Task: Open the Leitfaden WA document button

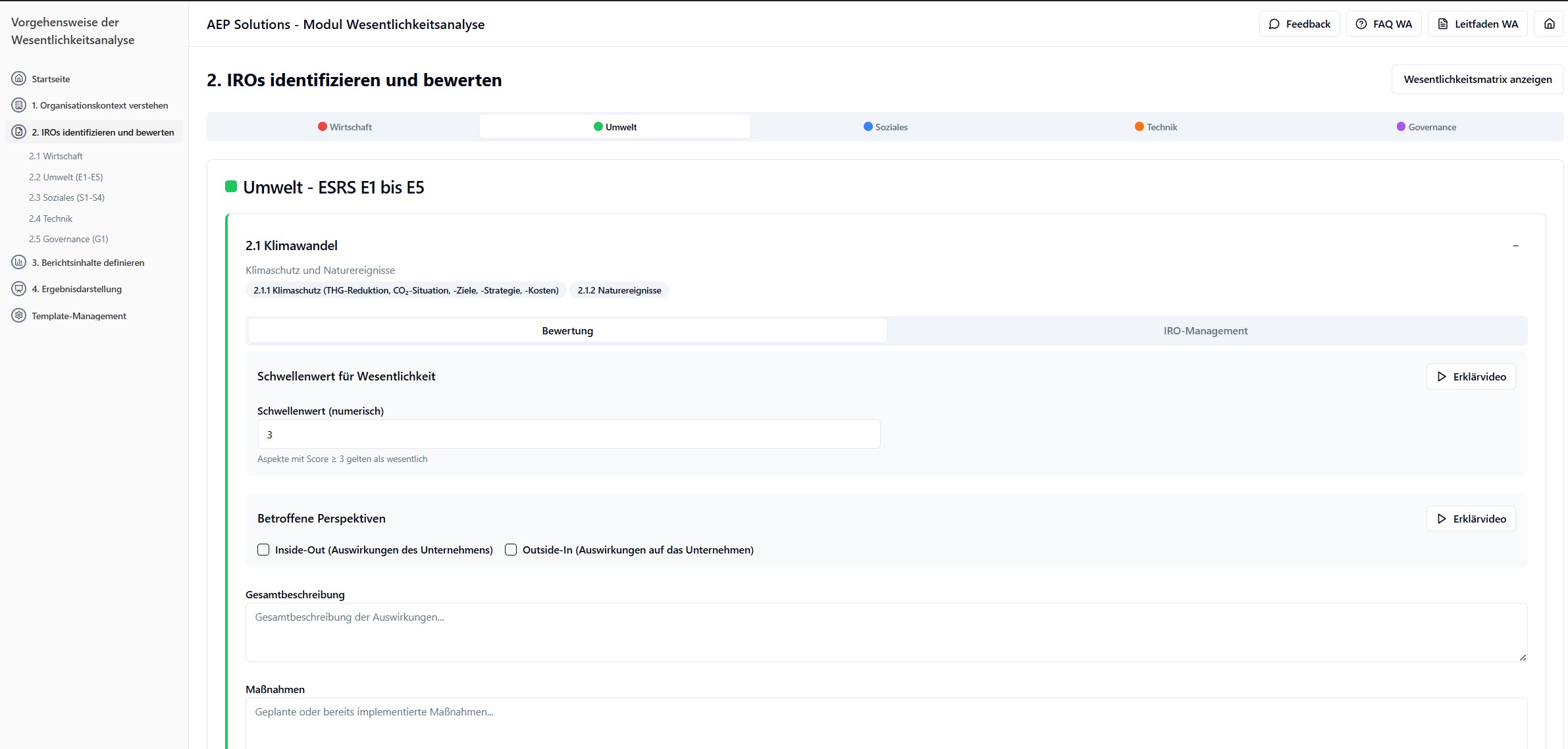Action: (1477, 24)
